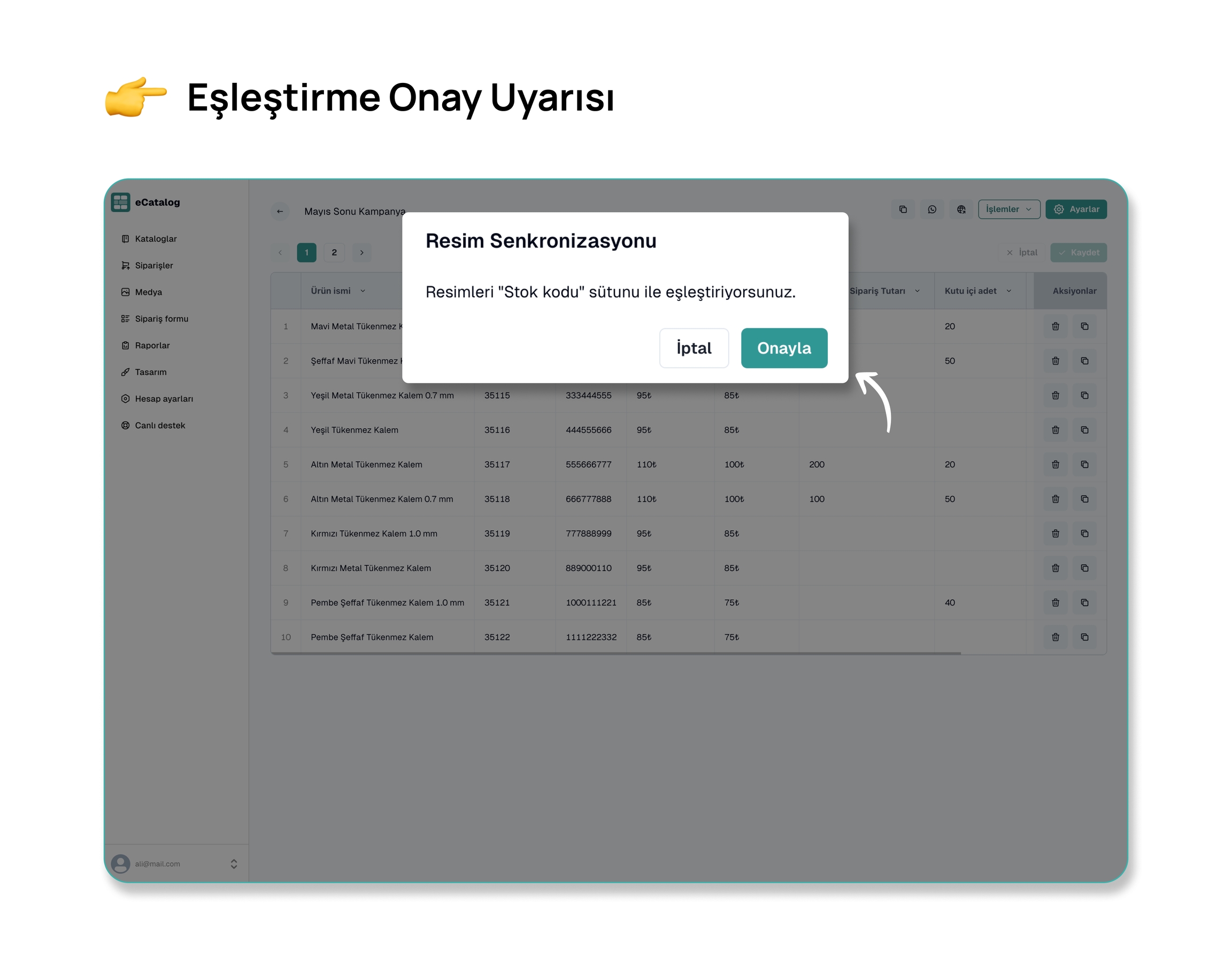Screen dimensions: 1232x966
Task: Duplicate row 7 using copy icon
Action: pyautogui.click(x=1084, y=534)
